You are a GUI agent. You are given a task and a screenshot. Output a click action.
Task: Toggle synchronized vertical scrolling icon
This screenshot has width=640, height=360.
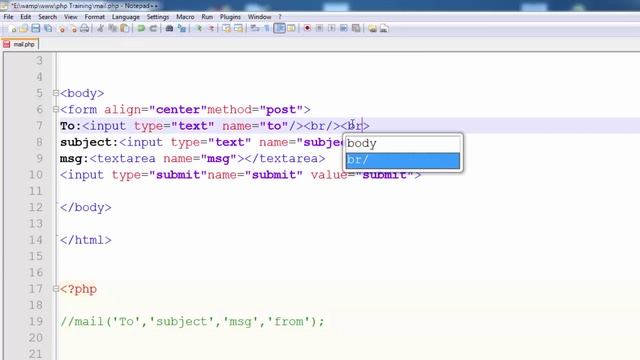point(226,28)
